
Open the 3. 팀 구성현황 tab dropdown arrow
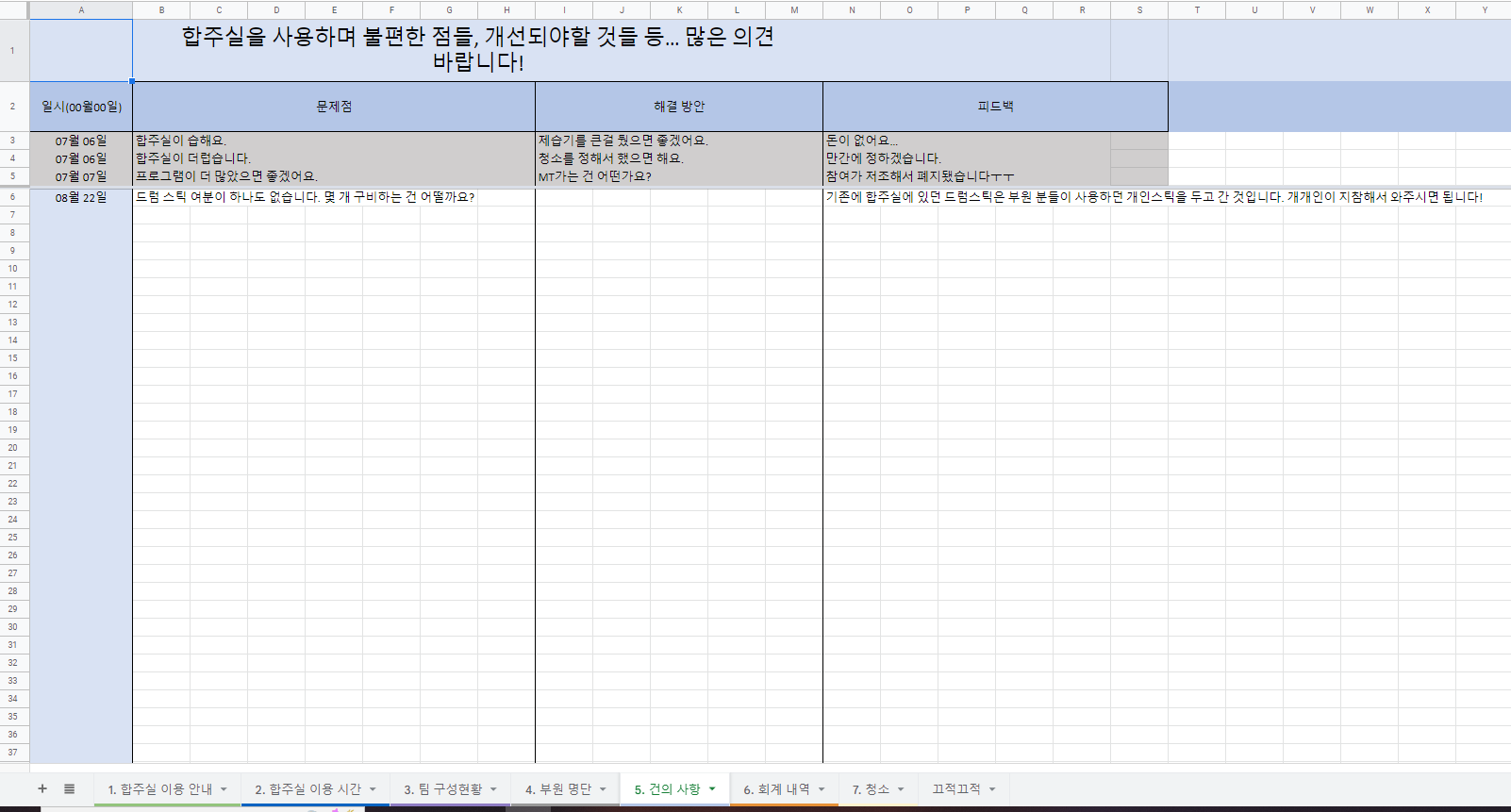point(493,789)
